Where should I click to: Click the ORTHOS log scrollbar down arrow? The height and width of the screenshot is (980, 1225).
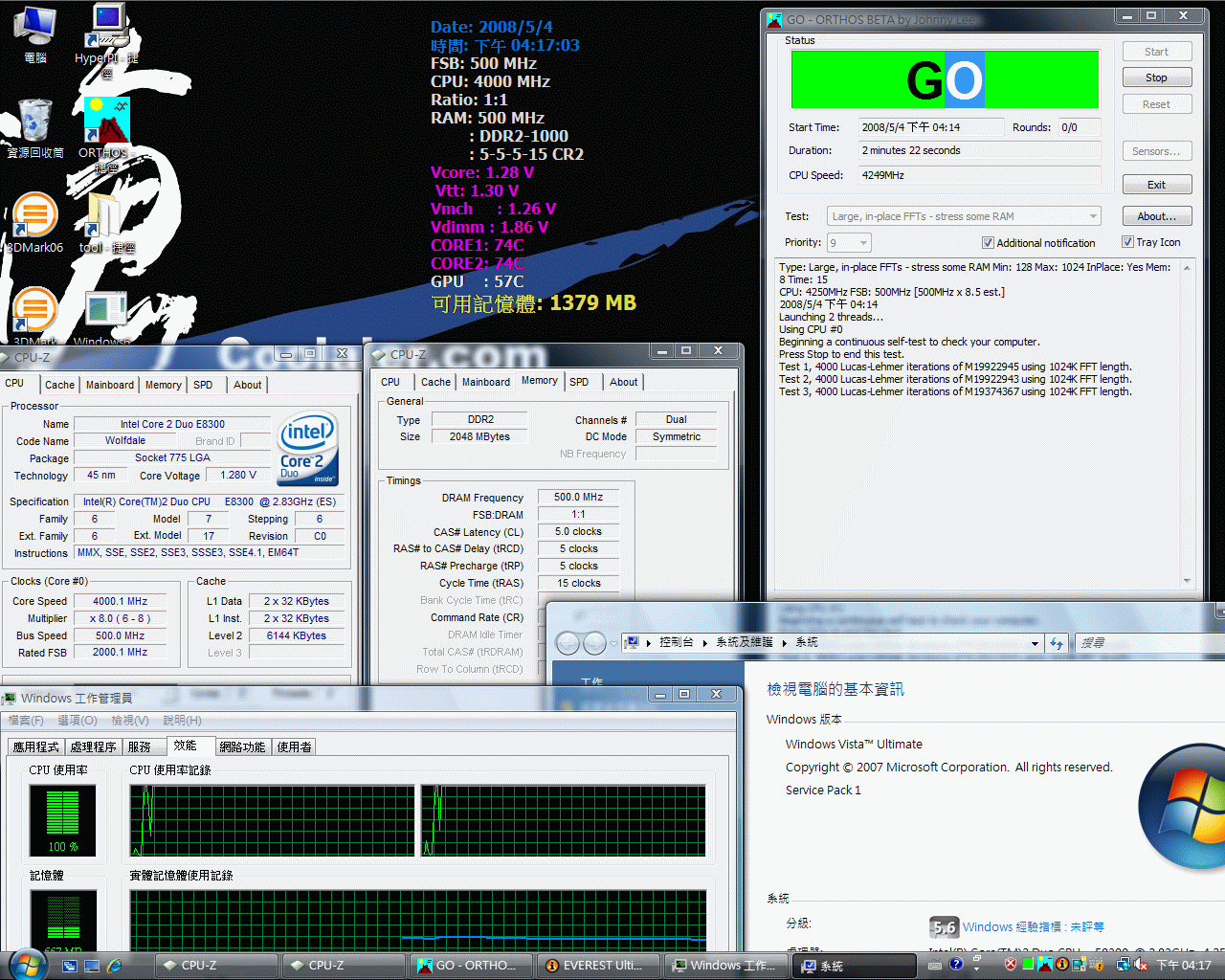click(x=1187, y=581)
